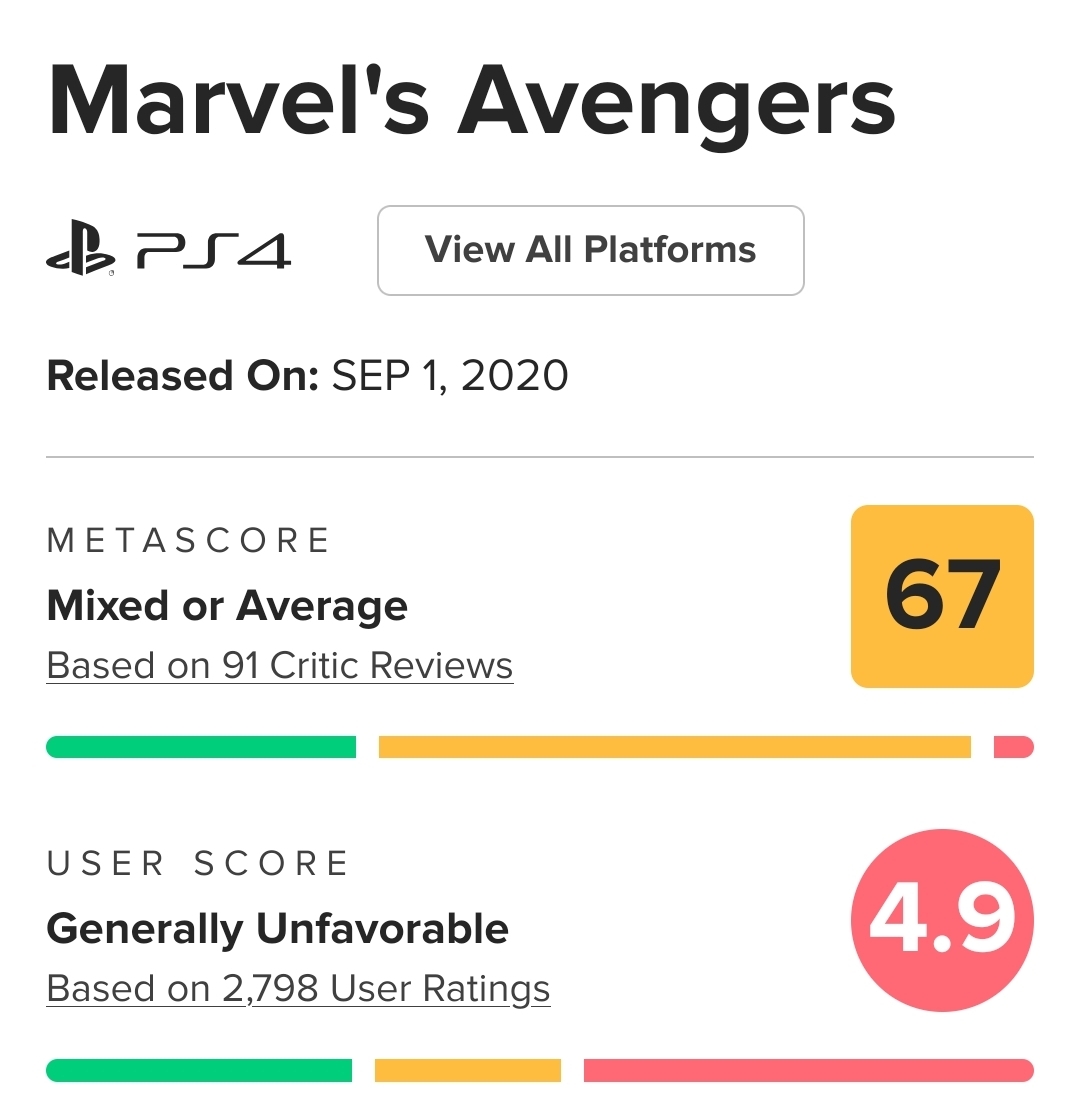
Task: Select green positive segment of user ratings bar
Action: 199,1070
